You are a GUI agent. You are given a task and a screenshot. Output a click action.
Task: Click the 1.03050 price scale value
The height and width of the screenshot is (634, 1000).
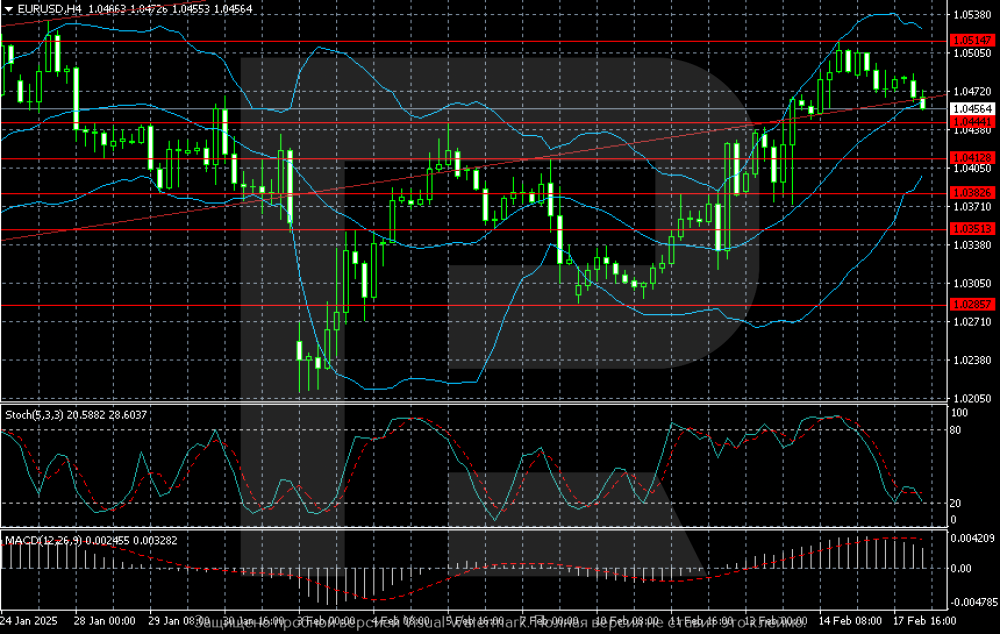(972, 283)
